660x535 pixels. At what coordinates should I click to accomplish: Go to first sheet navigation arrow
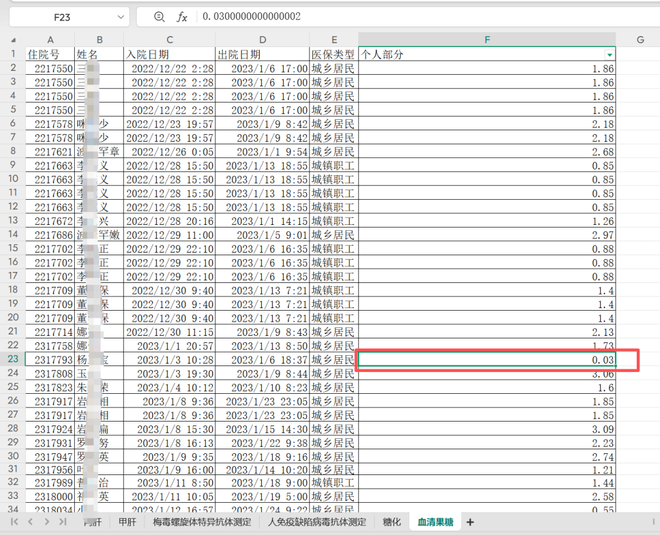[x=14, y=522]
